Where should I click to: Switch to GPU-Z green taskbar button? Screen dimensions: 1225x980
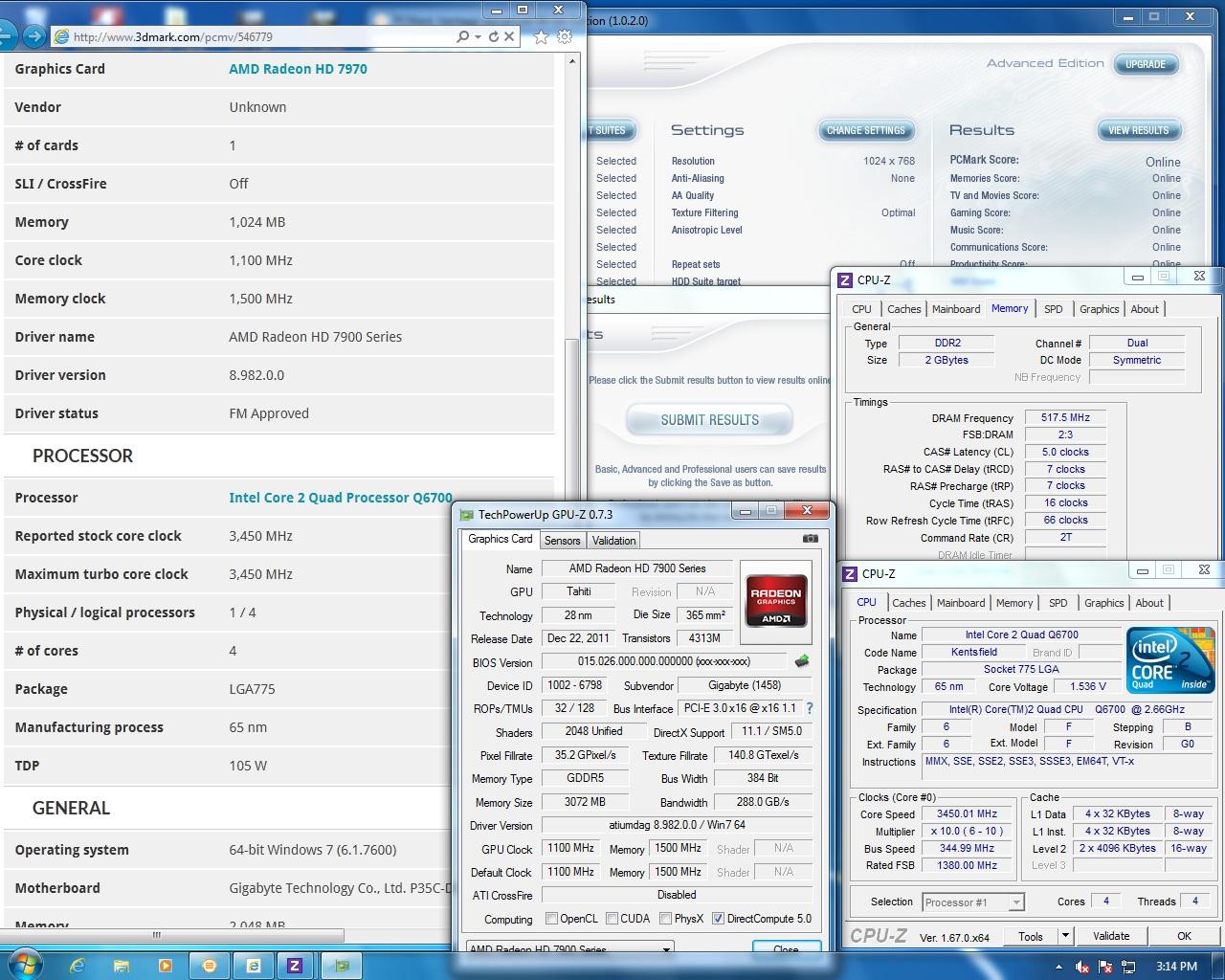pyautogui.click(x=341, y=966)
